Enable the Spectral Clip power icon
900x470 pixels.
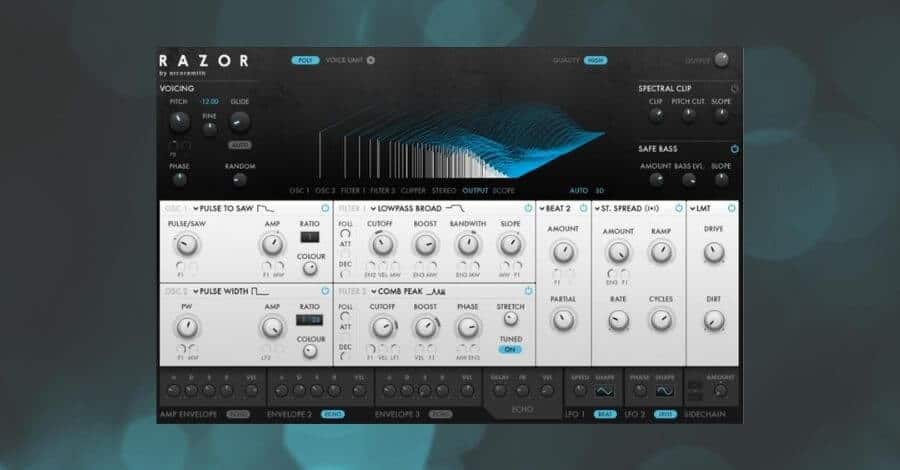click(x=734, y=89)
